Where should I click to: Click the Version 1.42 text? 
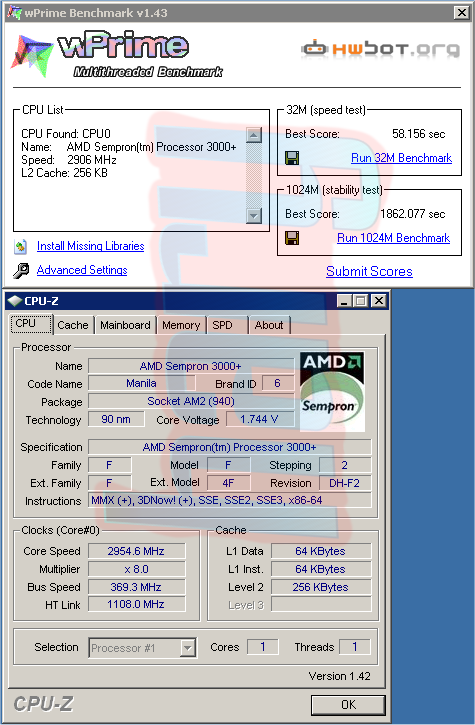pos(339,676)
